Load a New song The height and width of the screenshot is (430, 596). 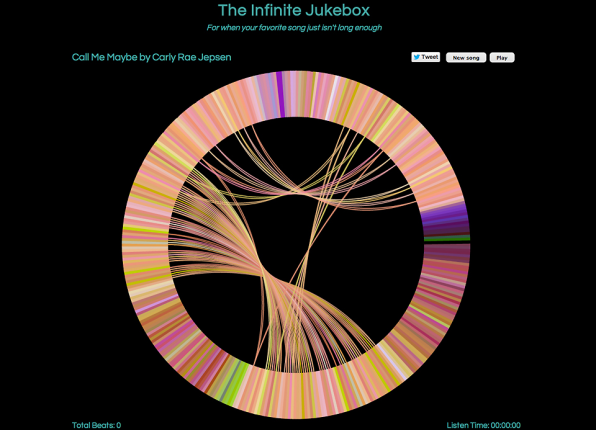coord(466,57)
